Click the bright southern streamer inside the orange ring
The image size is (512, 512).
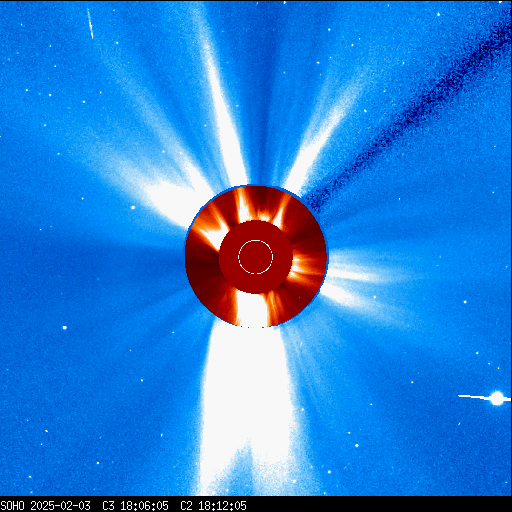pos(252,308)
